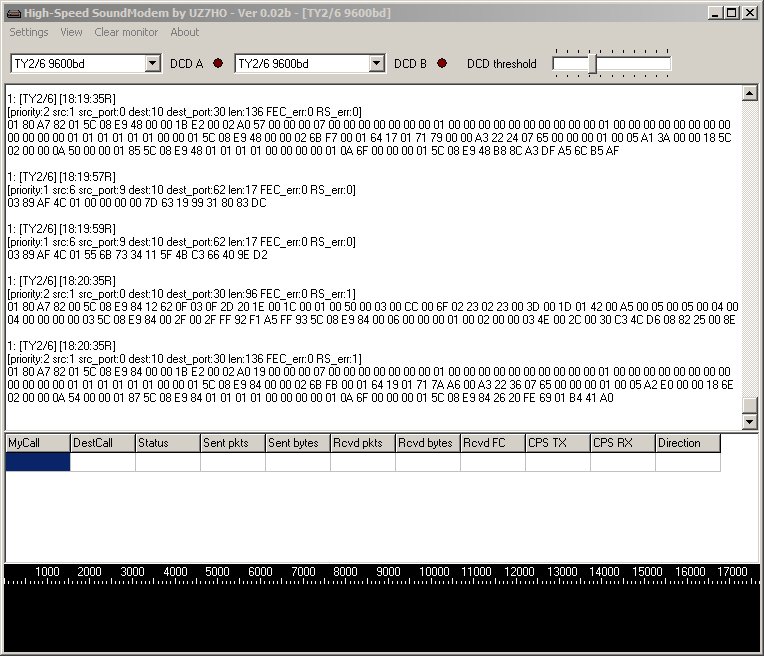Click the DCD B red indicator light
Image resolution: width=764 pixels, height=656 pixels.
[x=442, y=63]
